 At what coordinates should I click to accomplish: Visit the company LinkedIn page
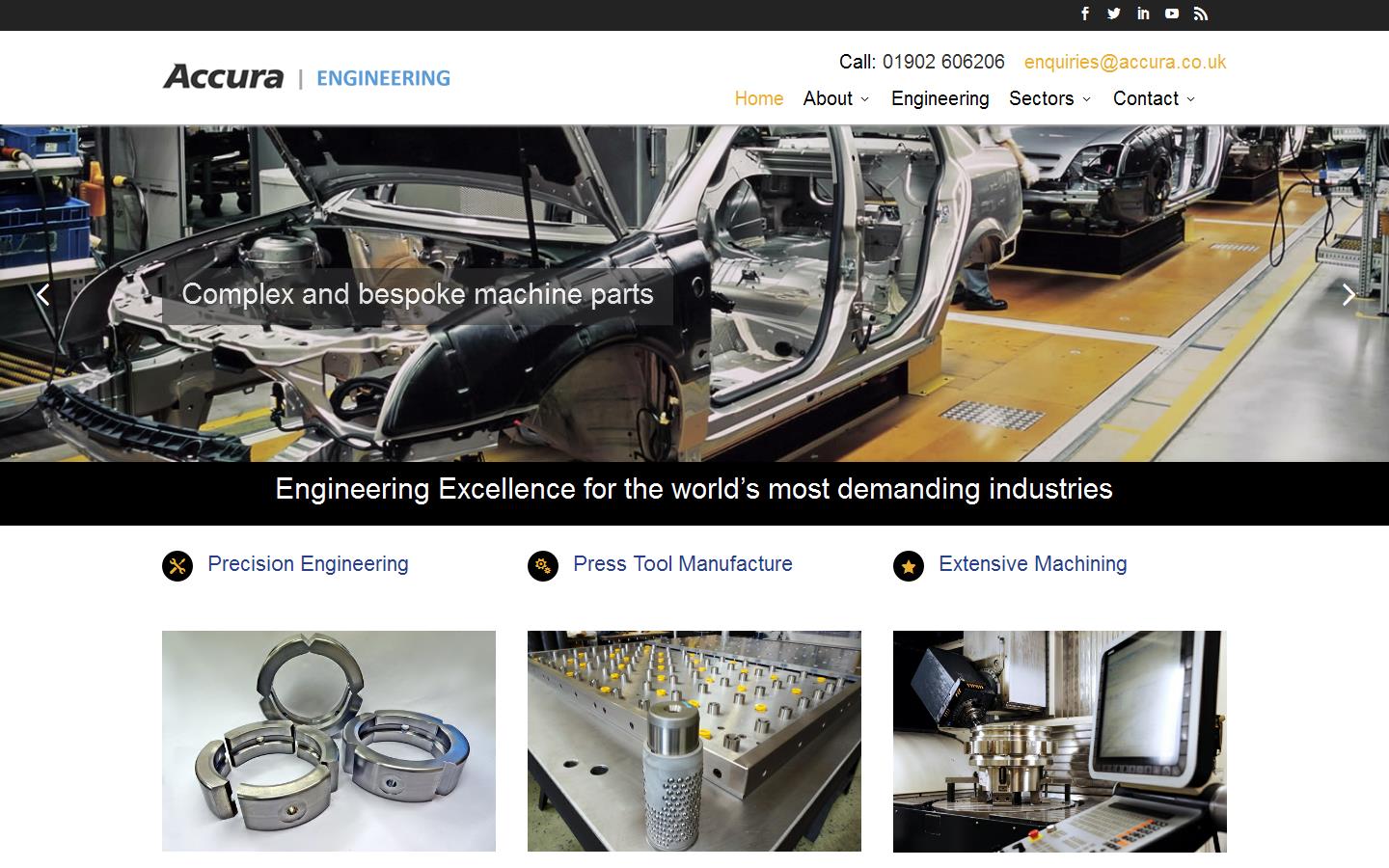[x=1142, y=14]
